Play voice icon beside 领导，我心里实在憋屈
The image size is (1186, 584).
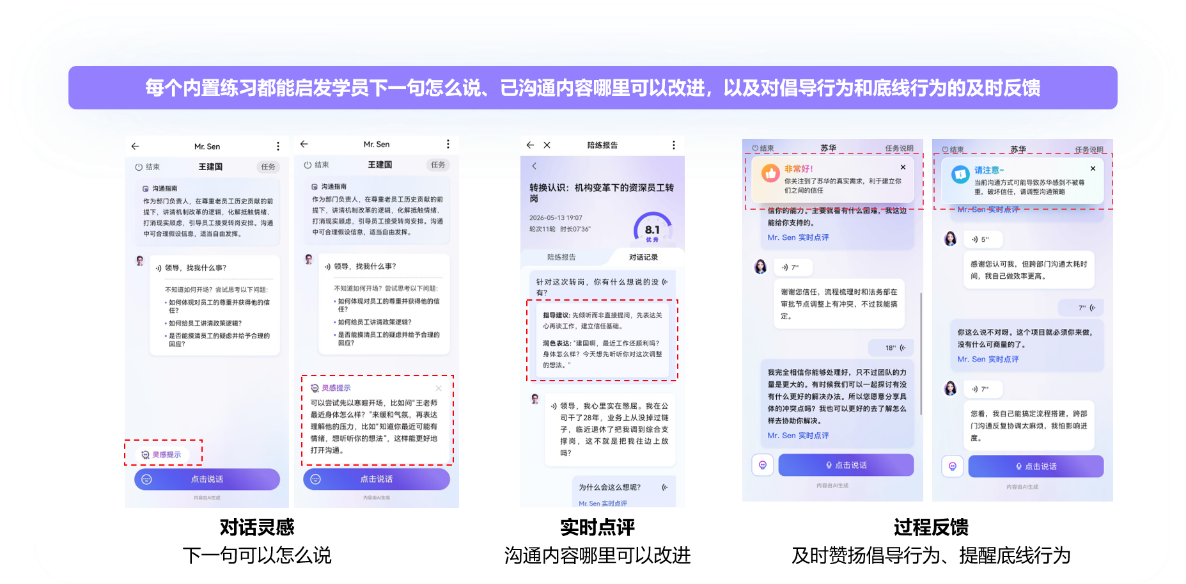[x=554, y=407]
